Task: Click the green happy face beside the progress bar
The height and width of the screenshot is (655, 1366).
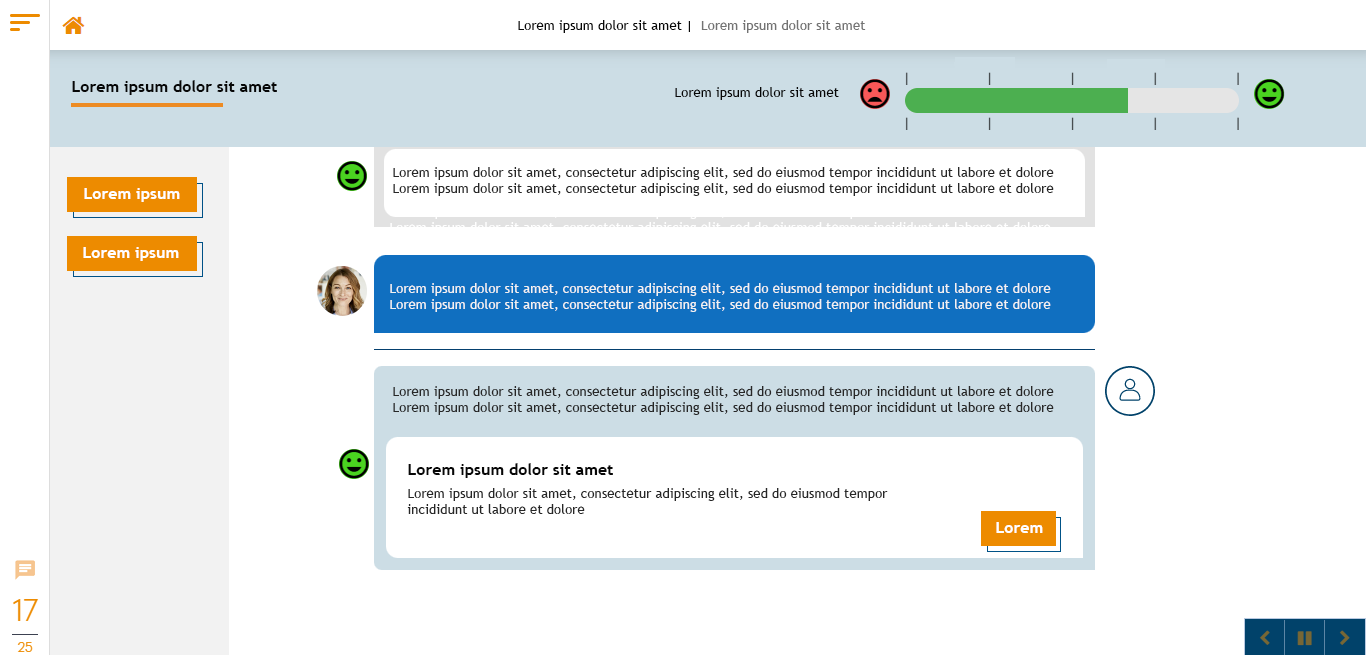Action: coord(1269,94)
